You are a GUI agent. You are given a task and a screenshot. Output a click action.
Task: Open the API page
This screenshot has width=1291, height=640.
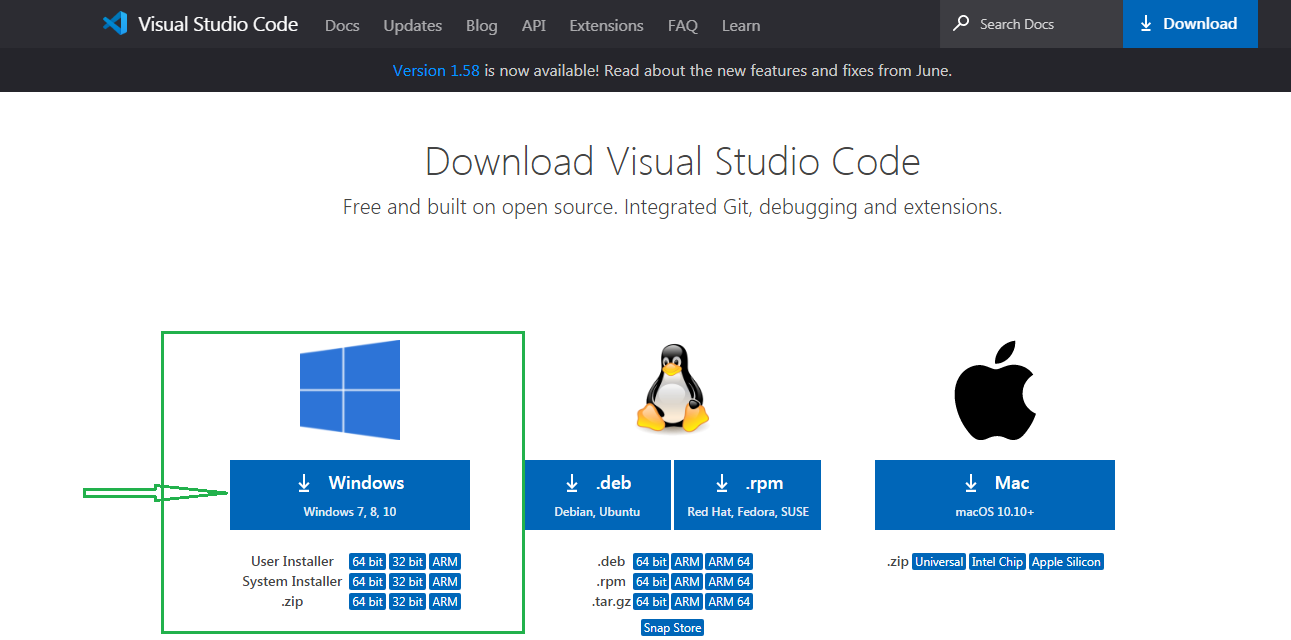coord(533,25)
